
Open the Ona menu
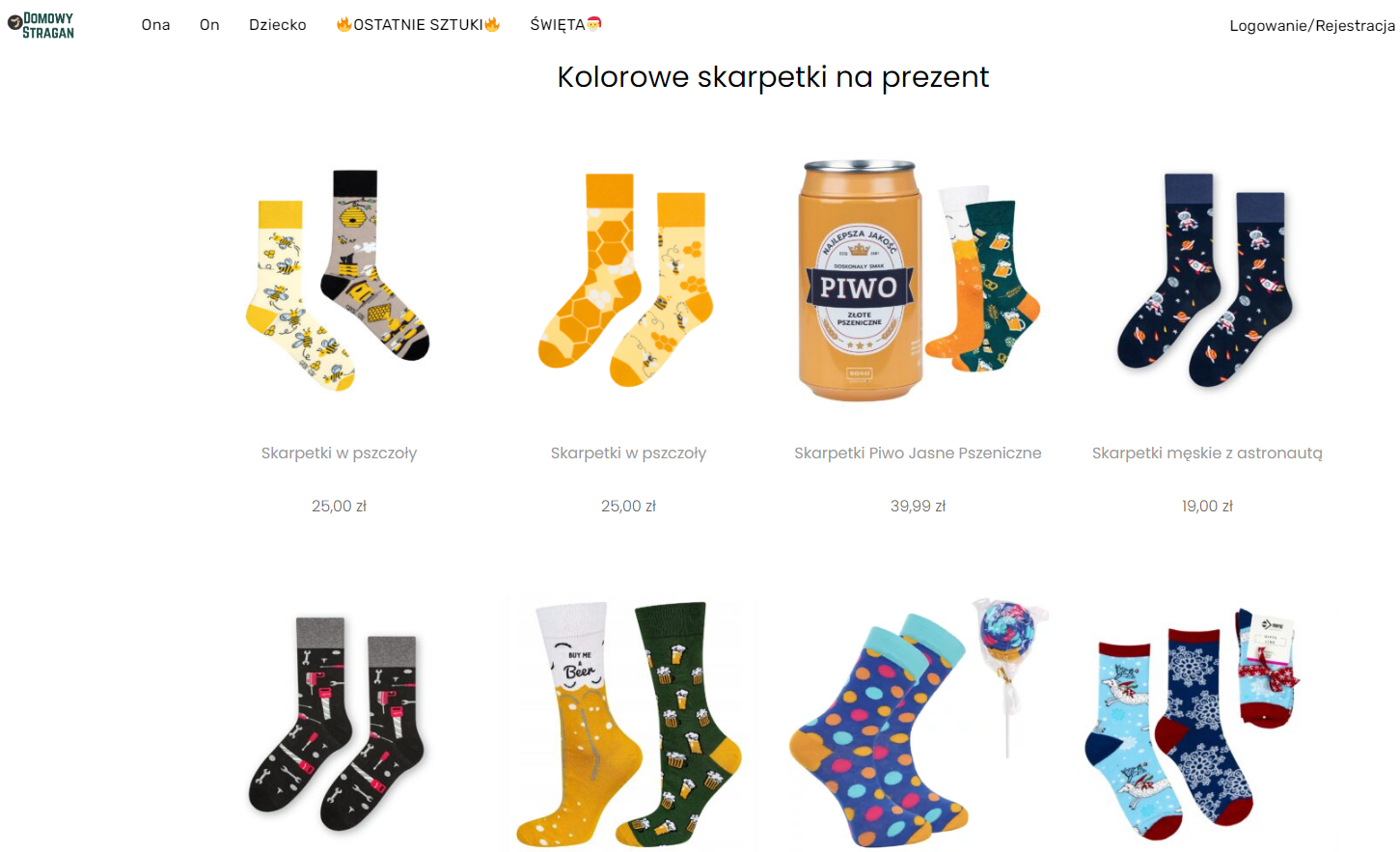point(155,25)
